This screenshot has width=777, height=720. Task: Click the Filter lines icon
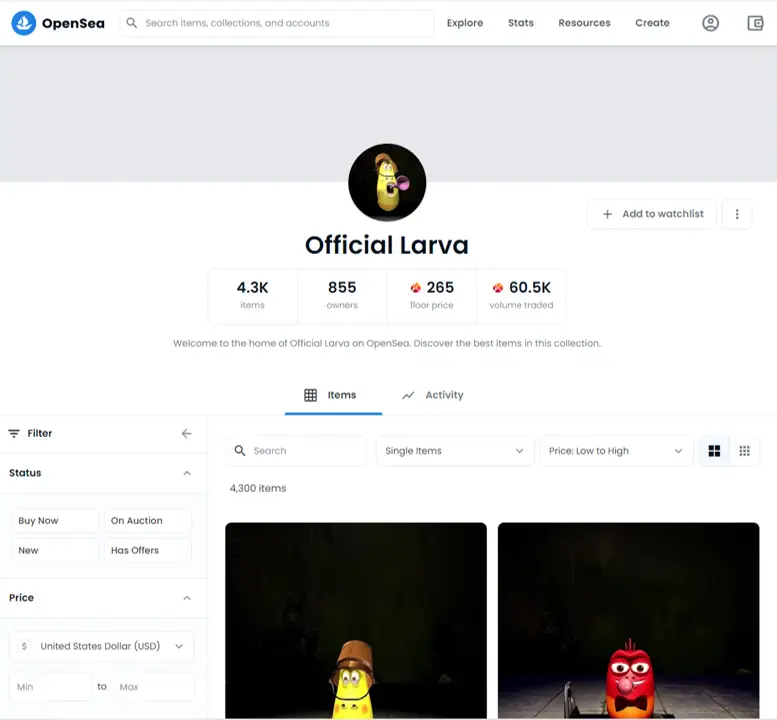pyautogui.click(x=14, y=434)
